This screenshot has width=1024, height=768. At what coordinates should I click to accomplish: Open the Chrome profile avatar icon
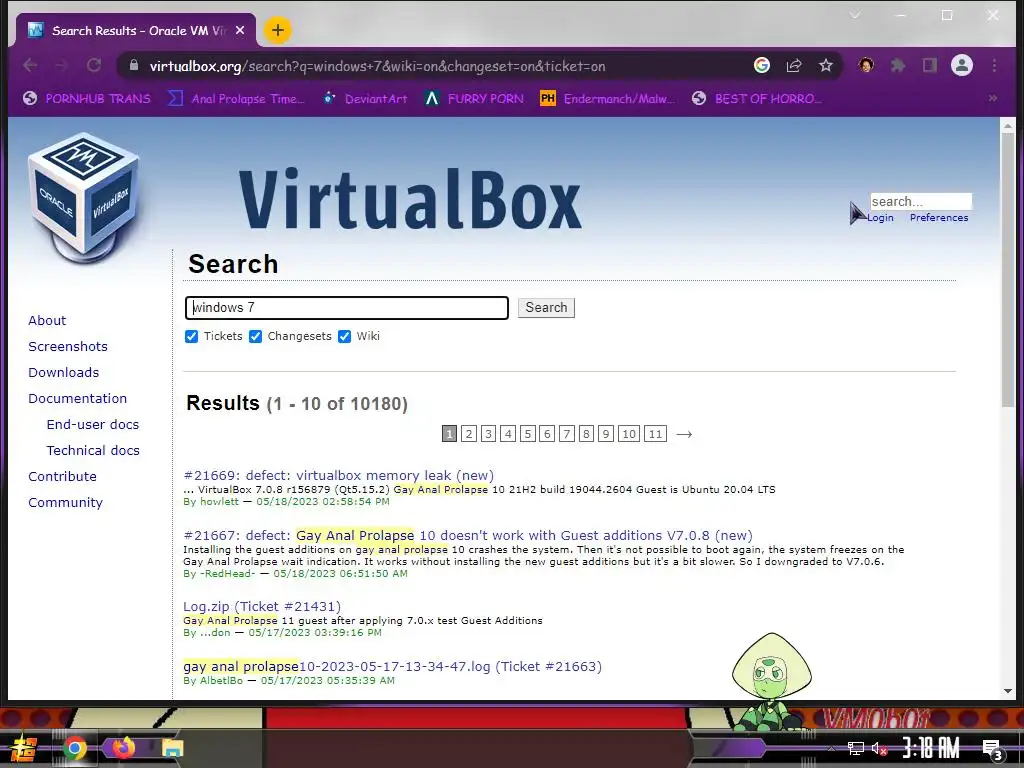[x=961, y=65]
